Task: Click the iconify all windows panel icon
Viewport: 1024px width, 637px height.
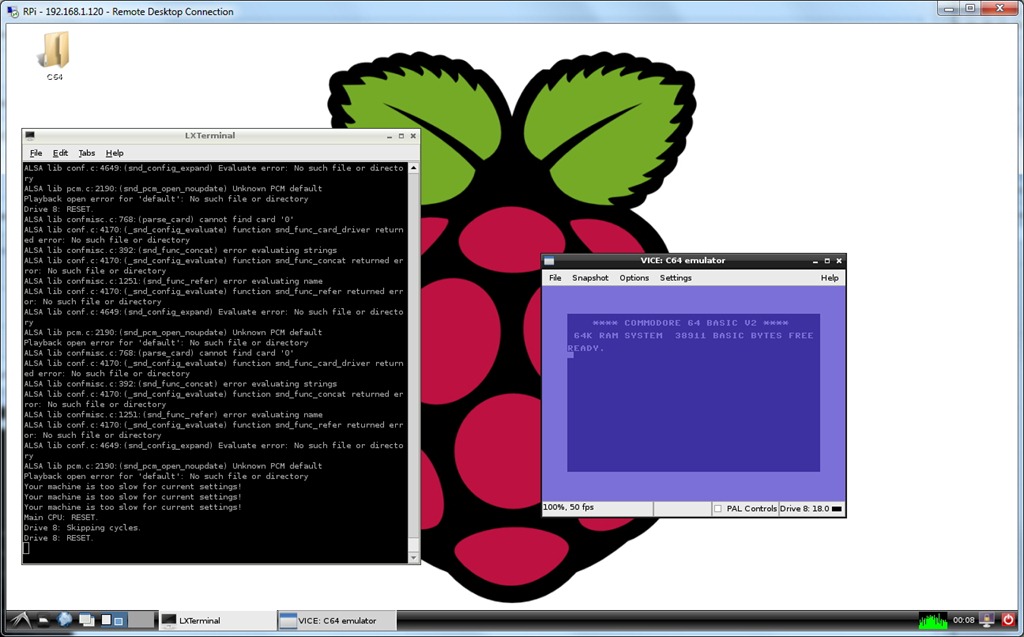Action: 86,620
